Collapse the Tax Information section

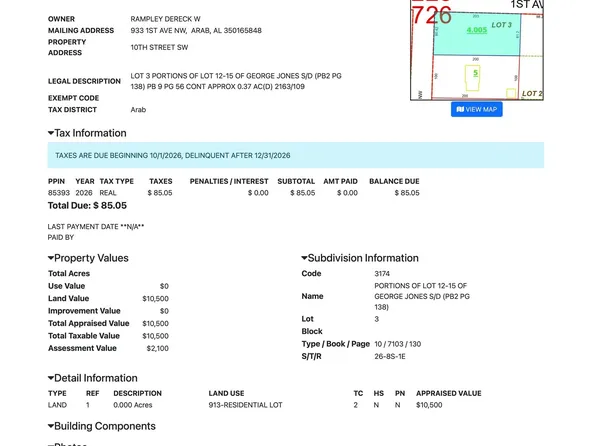click(x=87, y=133)
